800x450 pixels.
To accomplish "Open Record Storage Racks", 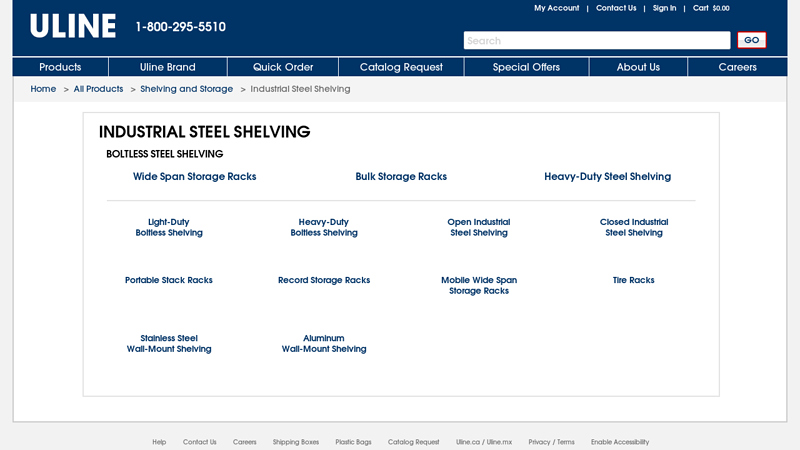I will (324, 280).
